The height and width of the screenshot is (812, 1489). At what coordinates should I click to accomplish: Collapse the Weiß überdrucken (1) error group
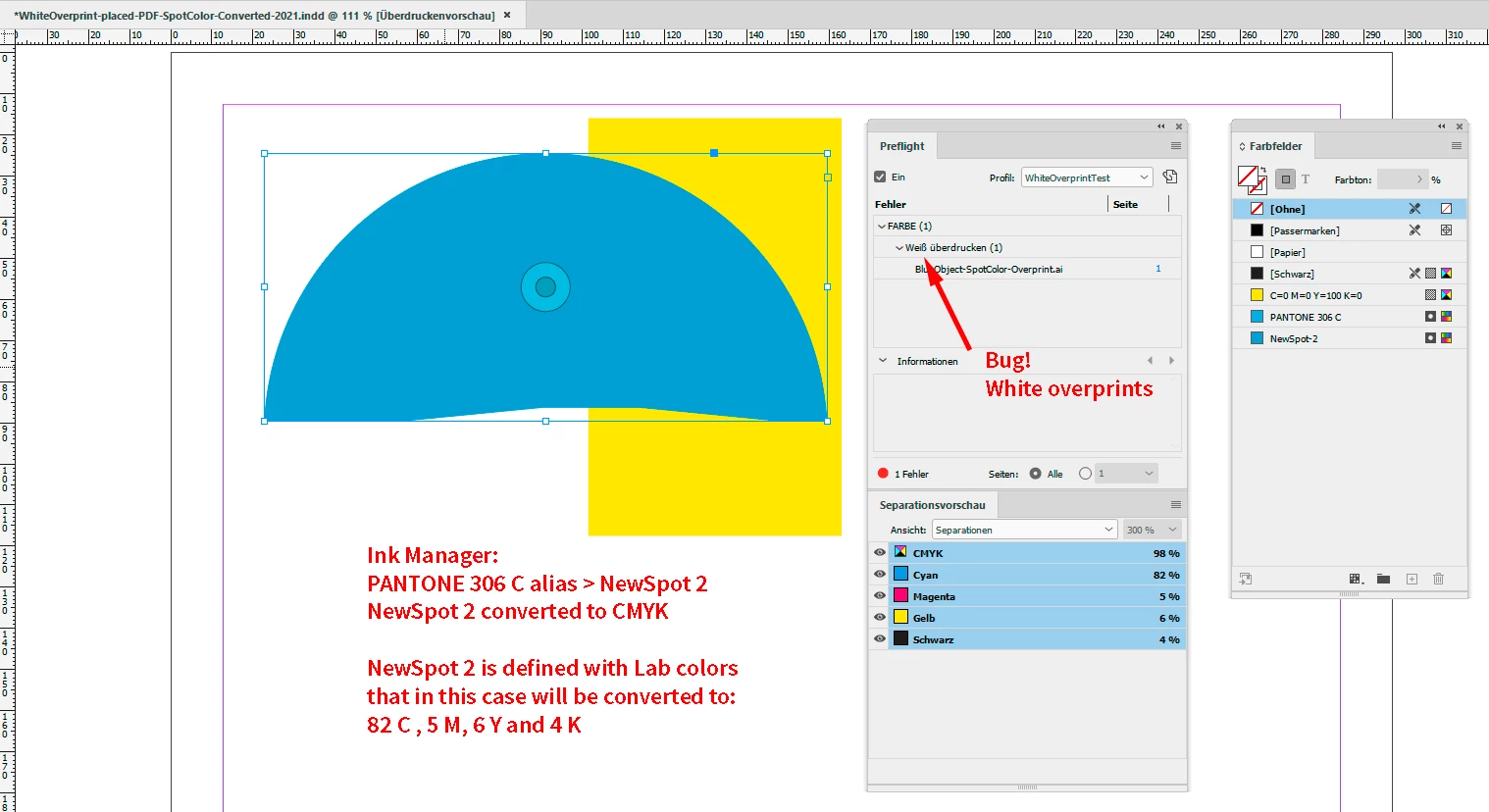tap(899, 248)
